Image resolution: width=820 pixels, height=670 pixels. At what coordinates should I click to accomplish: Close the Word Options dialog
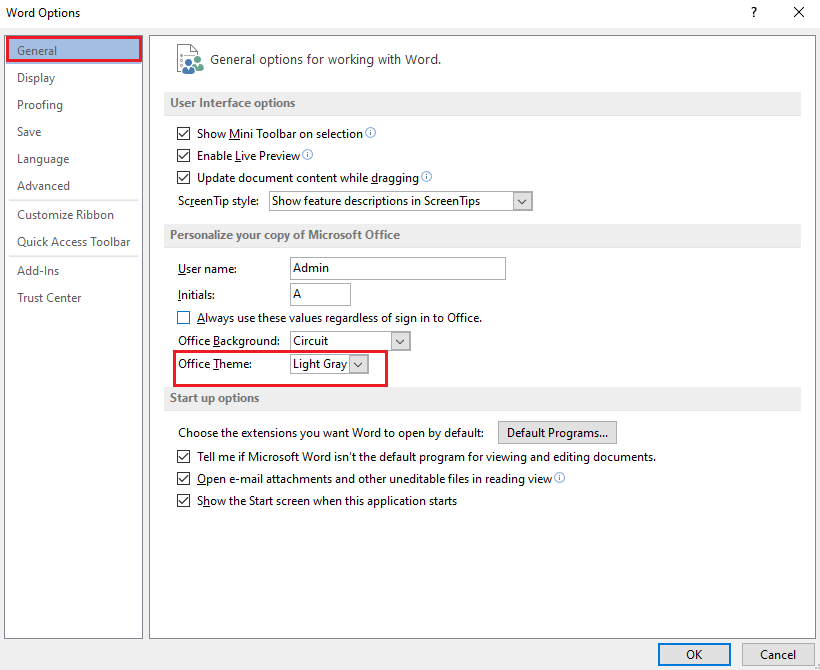(x=799, y=13)
